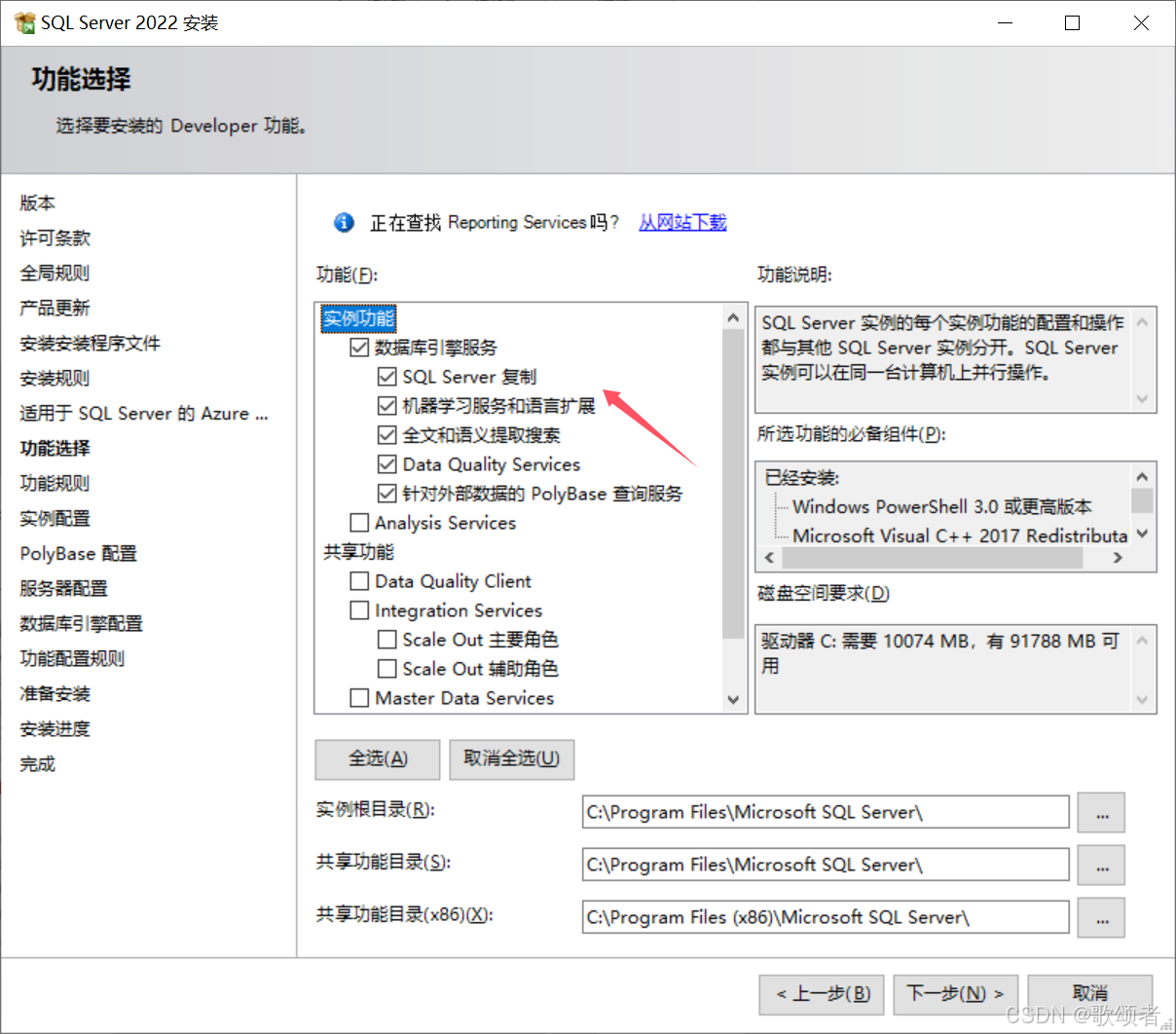1176x1034 pixels.
Task: Enable Scale Out 主要角色 checkbox
Action: point(386,640)
